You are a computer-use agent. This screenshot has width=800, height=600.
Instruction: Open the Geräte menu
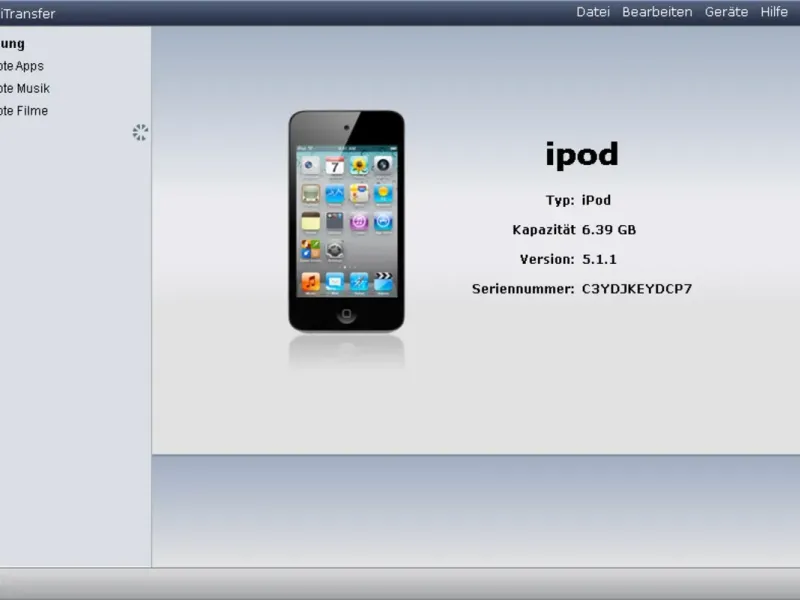pyautogui.click(x=727, y=12)
